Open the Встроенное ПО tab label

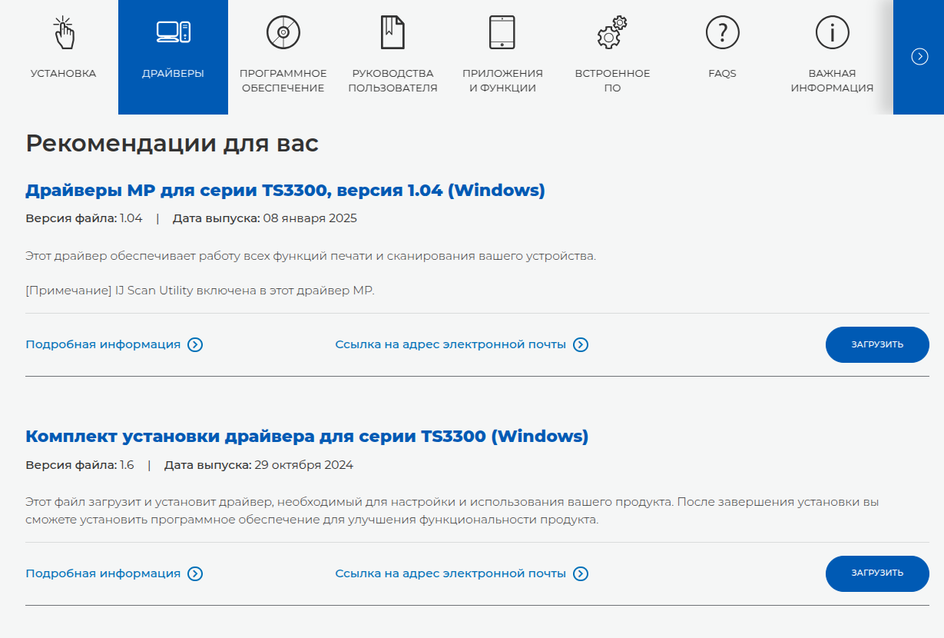612,81
